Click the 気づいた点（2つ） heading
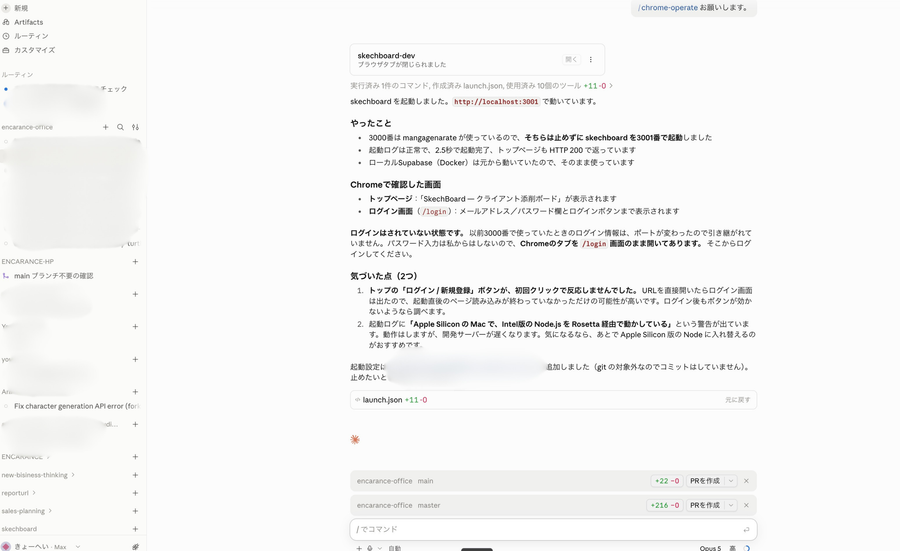Screen dimensions: 900x551 click(384, 276)
